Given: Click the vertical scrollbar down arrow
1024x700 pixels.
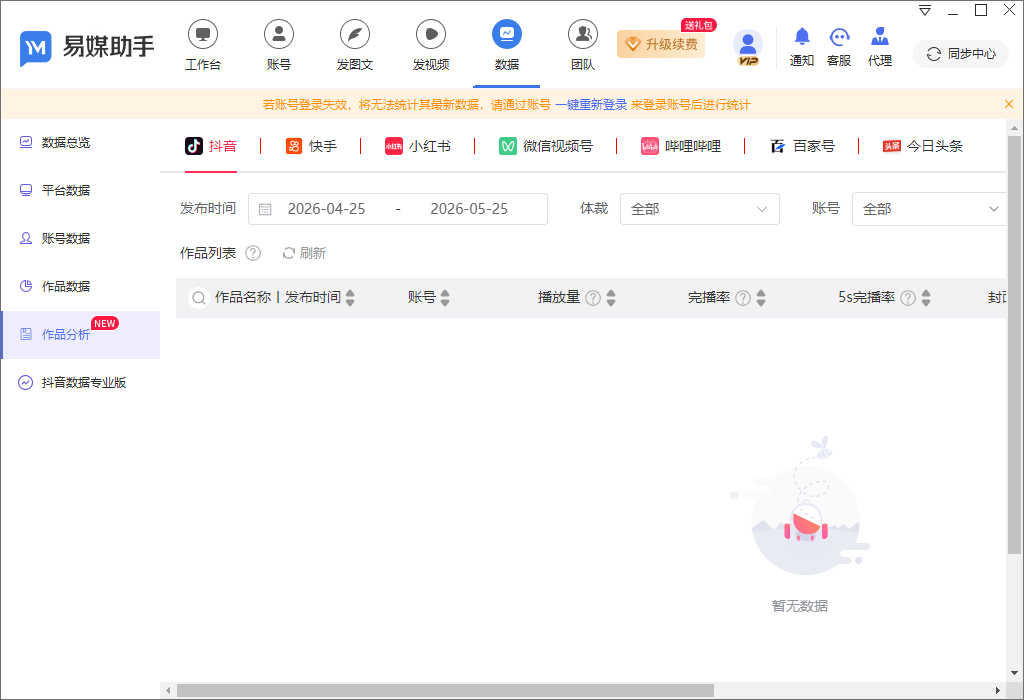Looking at the screenshot, I should coord(1014,673).
